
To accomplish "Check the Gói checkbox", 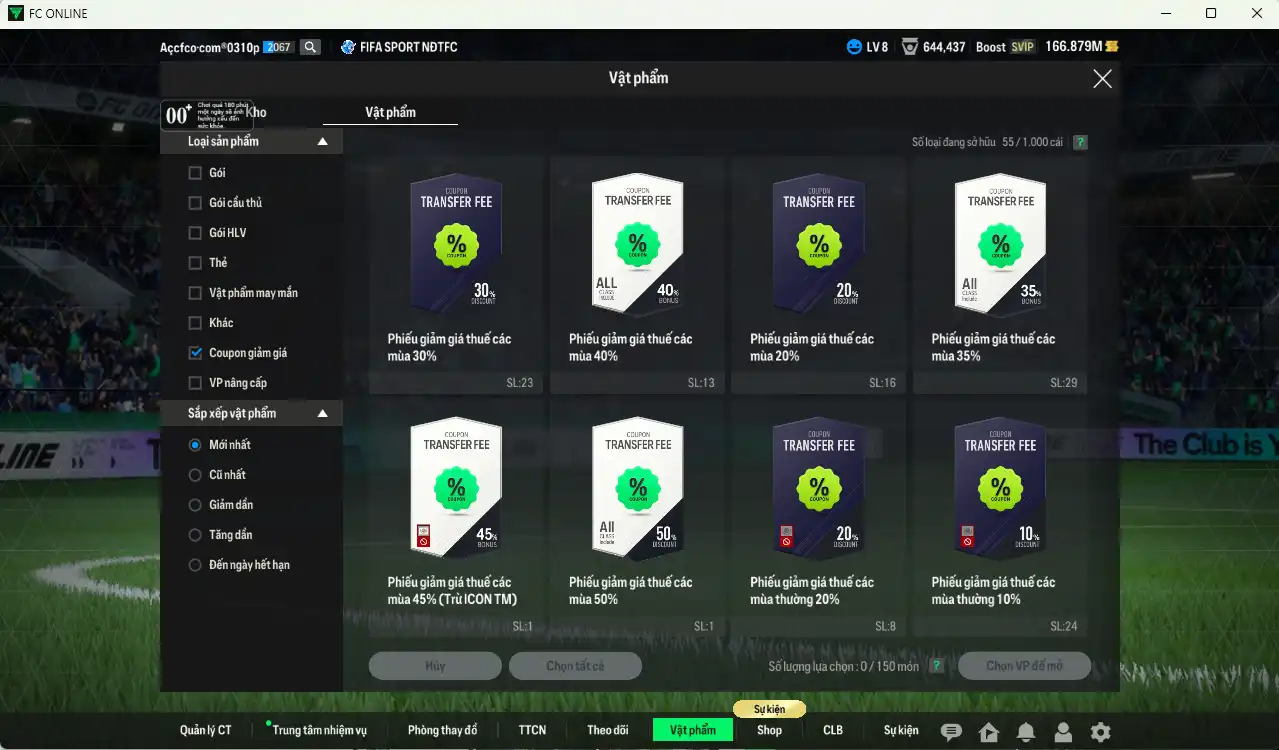I will [195, 173].
